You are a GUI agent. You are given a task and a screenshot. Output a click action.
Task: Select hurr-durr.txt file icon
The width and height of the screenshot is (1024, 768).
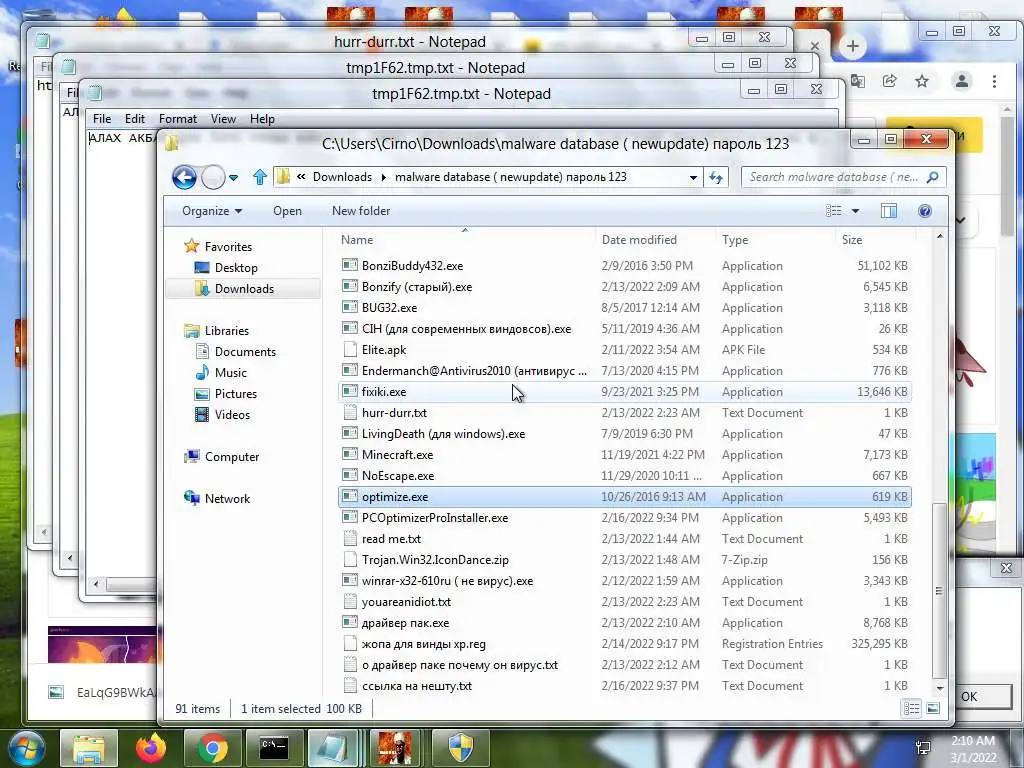click(350, 413)
